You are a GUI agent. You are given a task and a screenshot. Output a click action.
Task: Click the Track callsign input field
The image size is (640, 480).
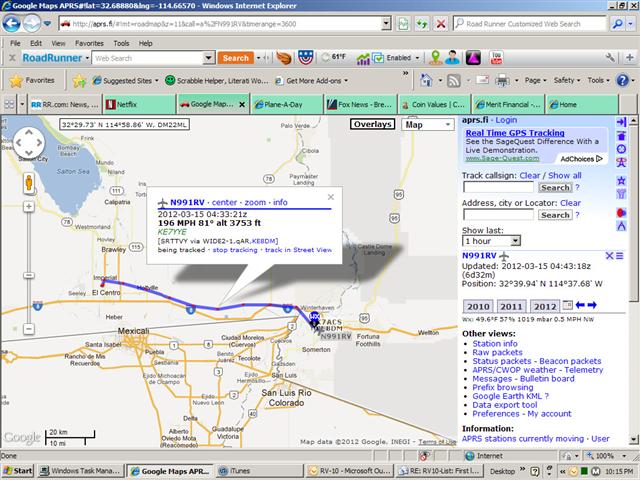click(x=499, y=187)
